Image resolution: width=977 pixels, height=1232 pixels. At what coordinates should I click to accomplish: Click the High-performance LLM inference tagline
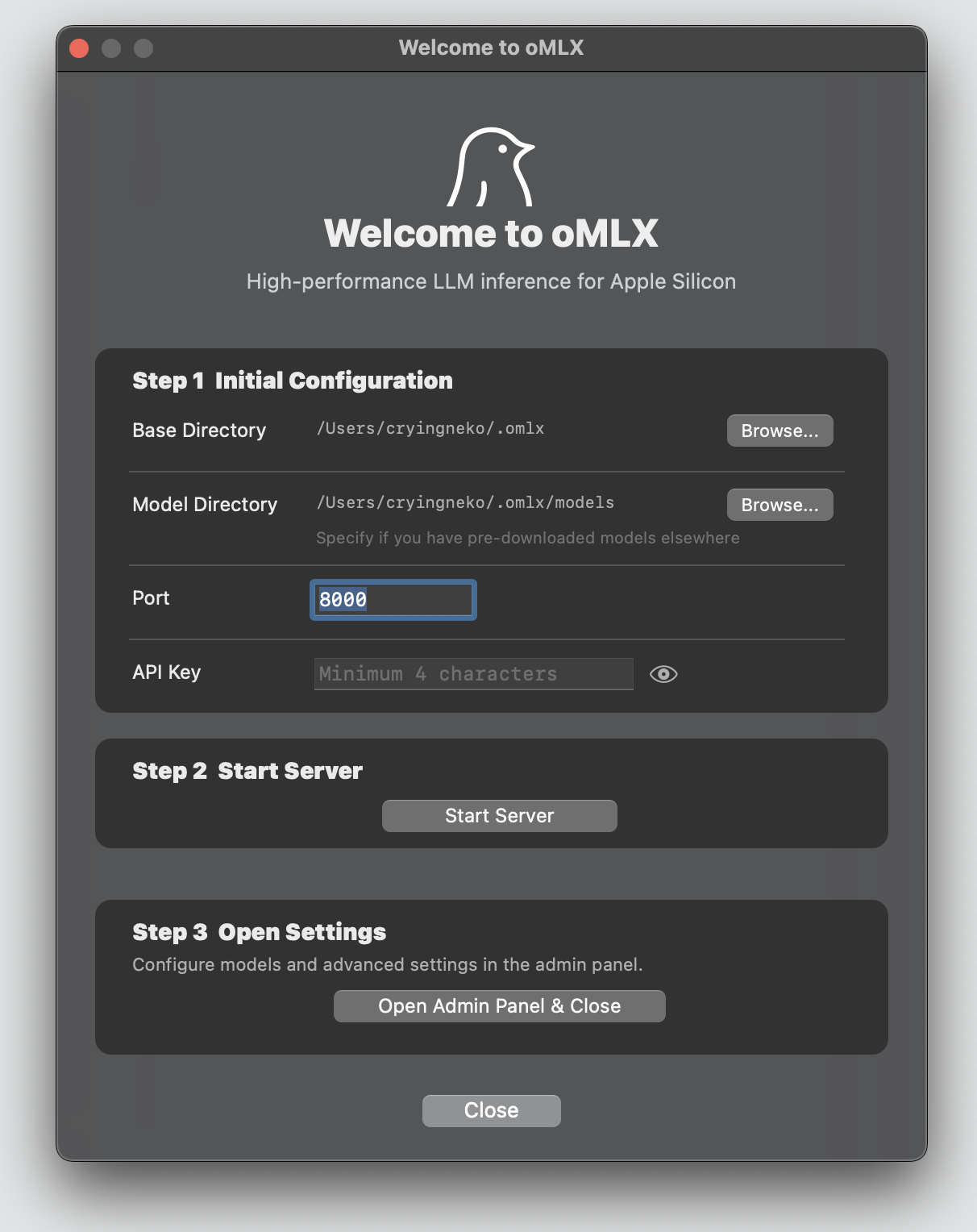click(x=490, y=281)
